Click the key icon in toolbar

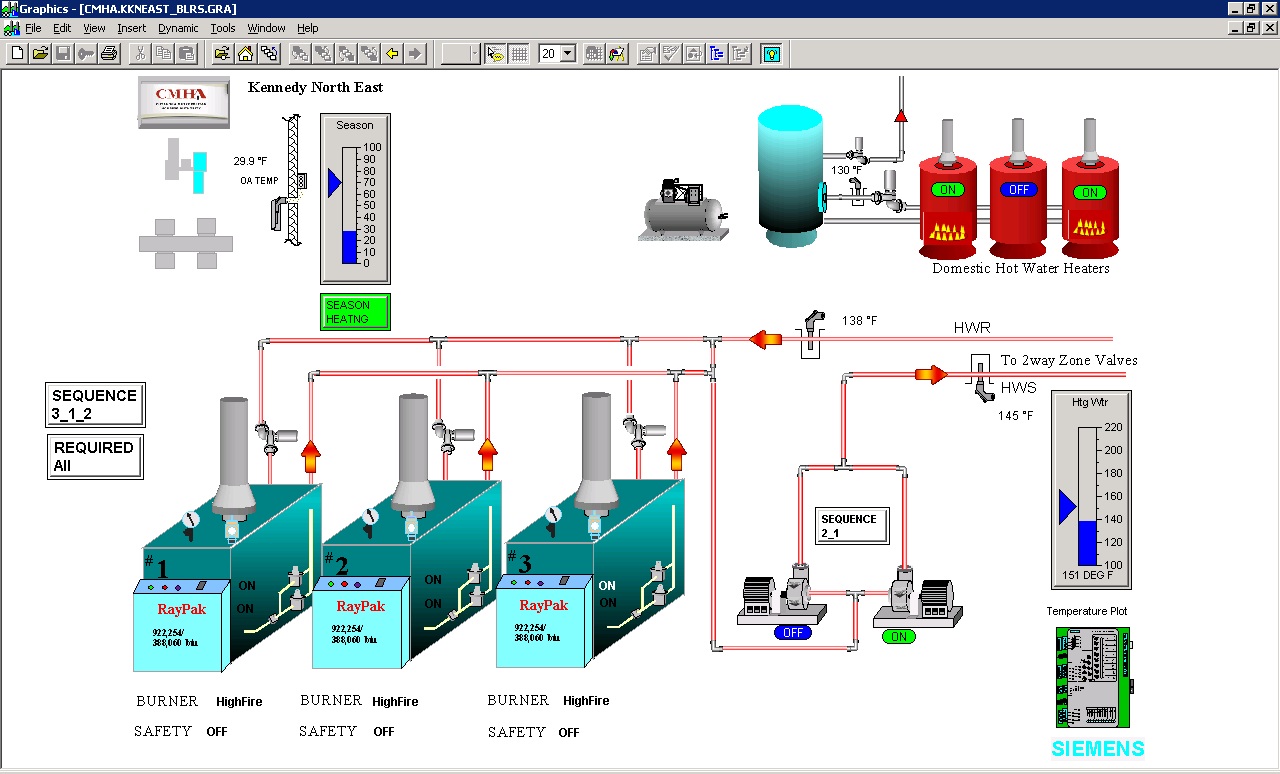click(86, 54)
